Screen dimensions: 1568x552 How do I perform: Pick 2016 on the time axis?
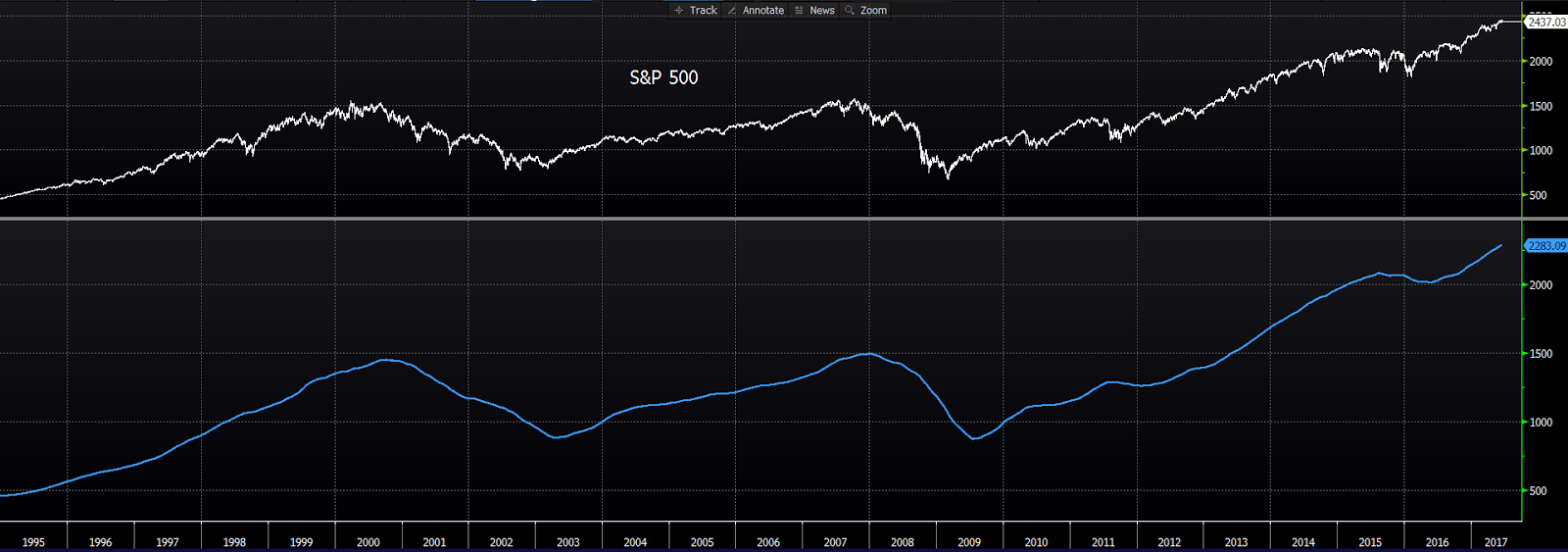1437,542
